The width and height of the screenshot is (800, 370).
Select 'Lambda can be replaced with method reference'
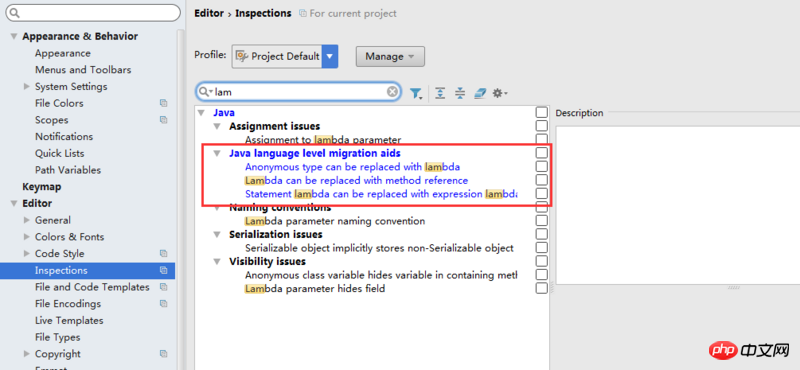pyautogui.click(x=357, y=180)
